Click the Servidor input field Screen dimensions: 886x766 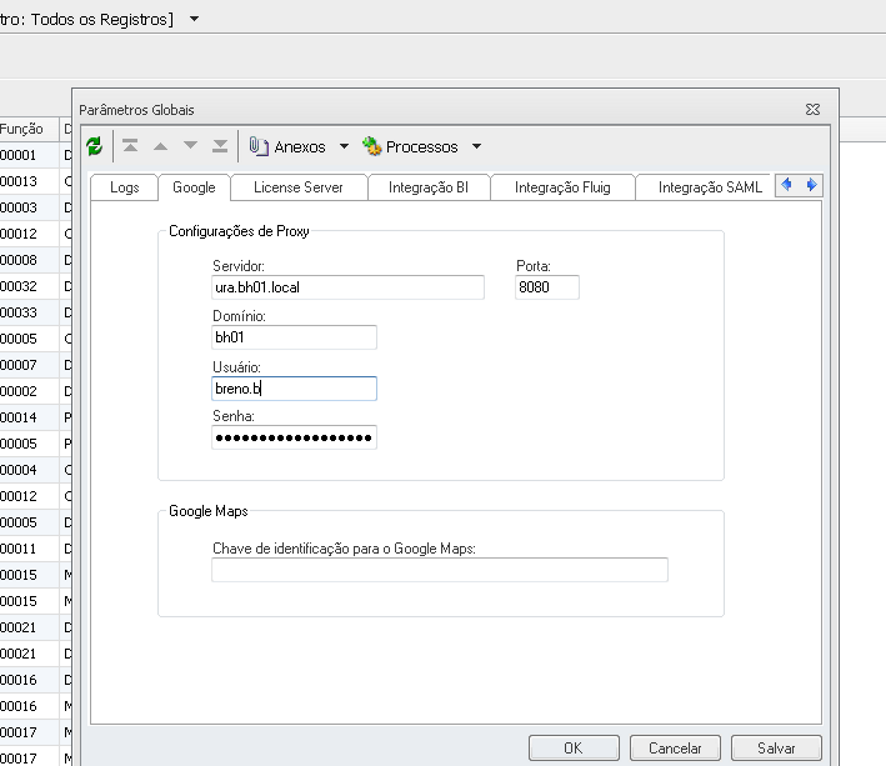(348, 287)
